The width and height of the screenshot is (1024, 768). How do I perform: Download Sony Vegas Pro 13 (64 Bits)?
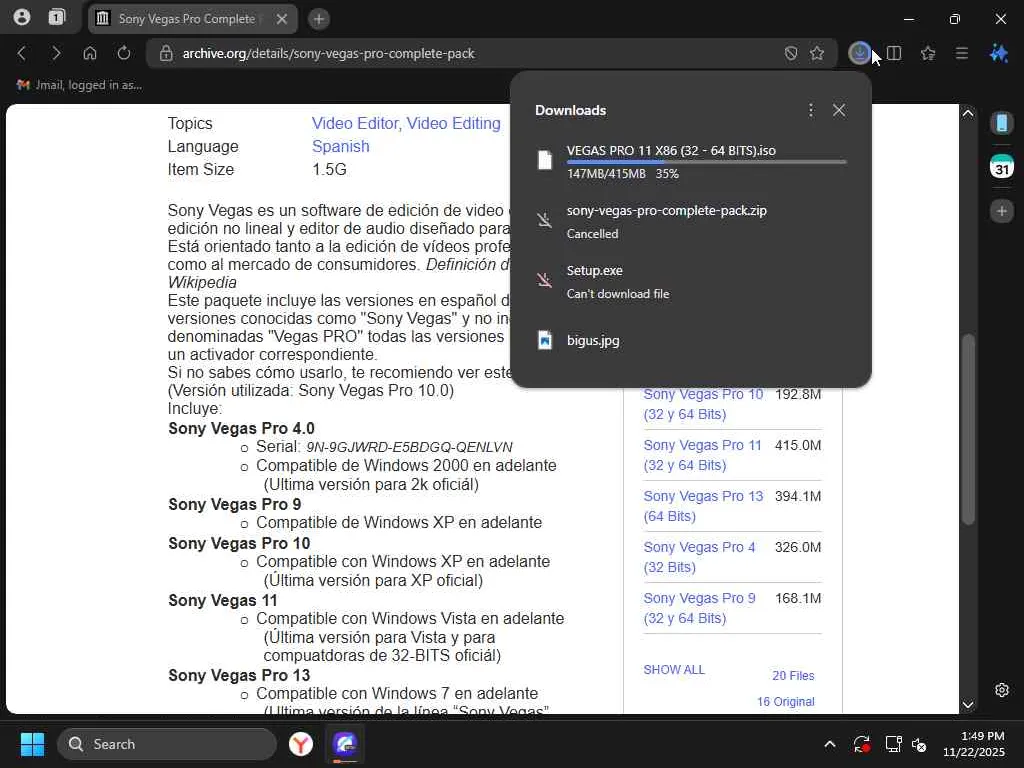click(703, 506)
